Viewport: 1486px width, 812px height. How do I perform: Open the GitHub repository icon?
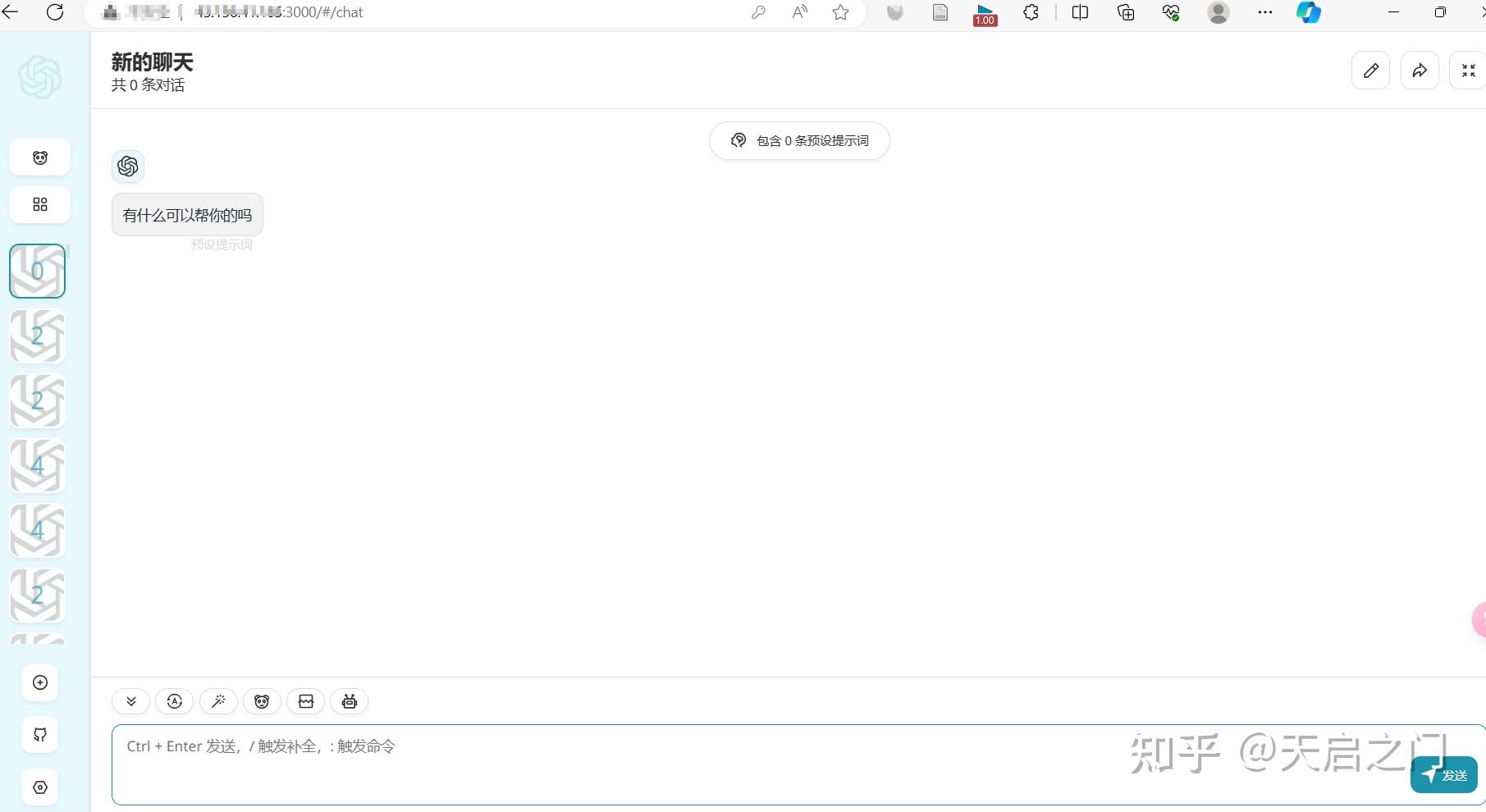pyautogui.click(x=39, y=735)
